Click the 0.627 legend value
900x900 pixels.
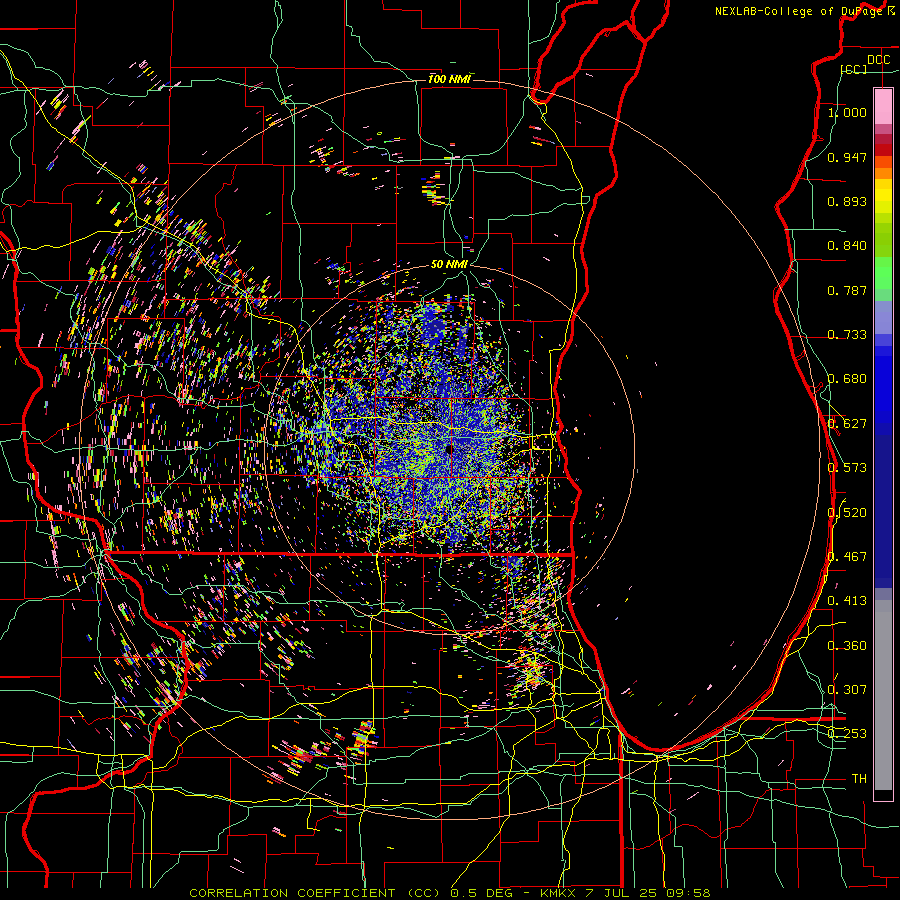click(847, 424)
